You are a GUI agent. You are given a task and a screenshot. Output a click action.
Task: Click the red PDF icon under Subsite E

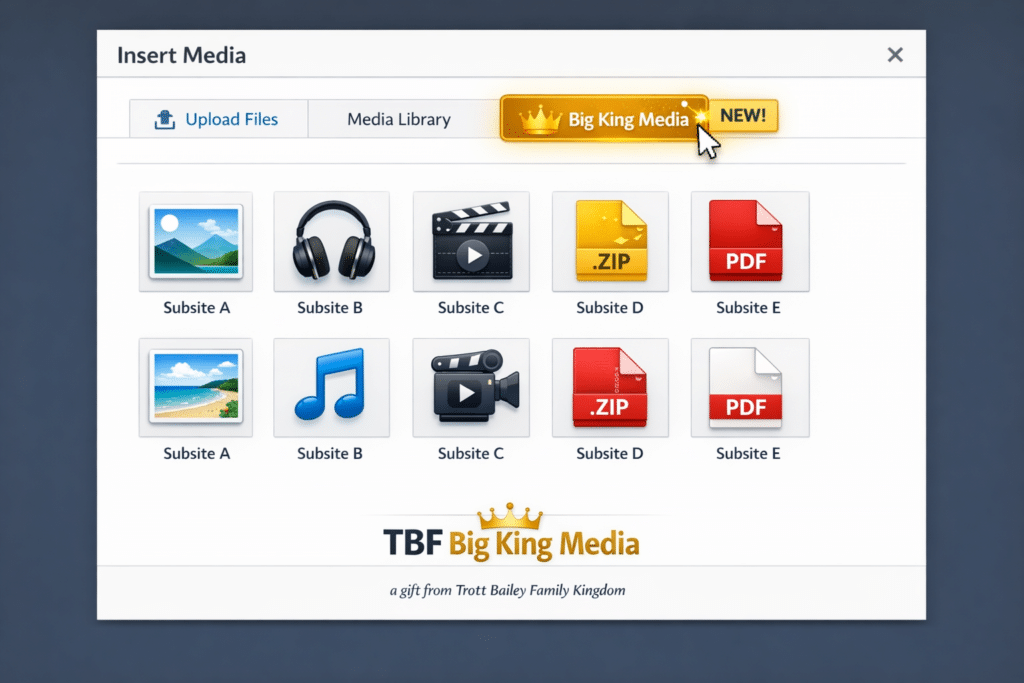point(749,240)
